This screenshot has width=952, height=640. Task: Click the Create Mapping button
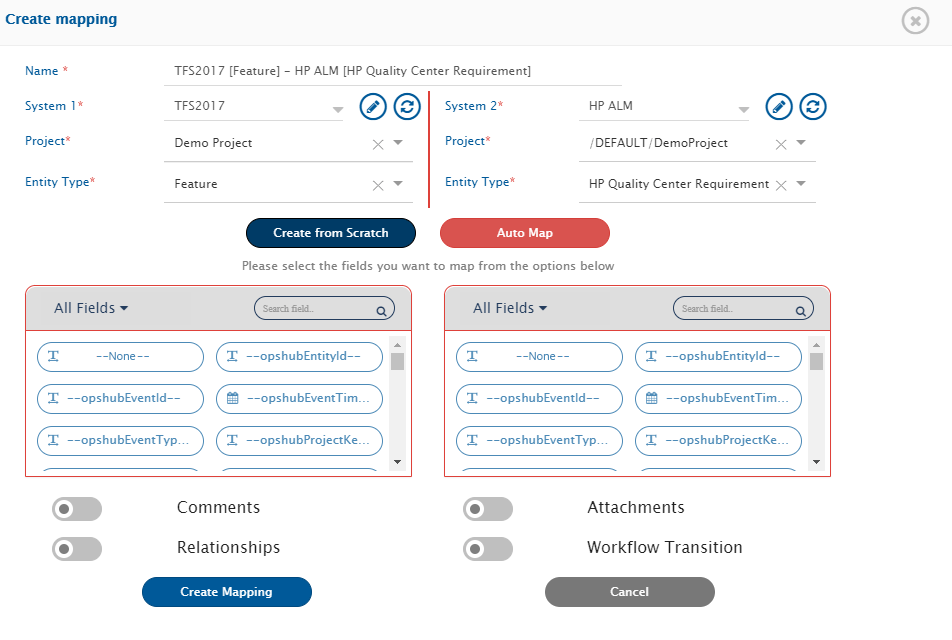point(227,592)
